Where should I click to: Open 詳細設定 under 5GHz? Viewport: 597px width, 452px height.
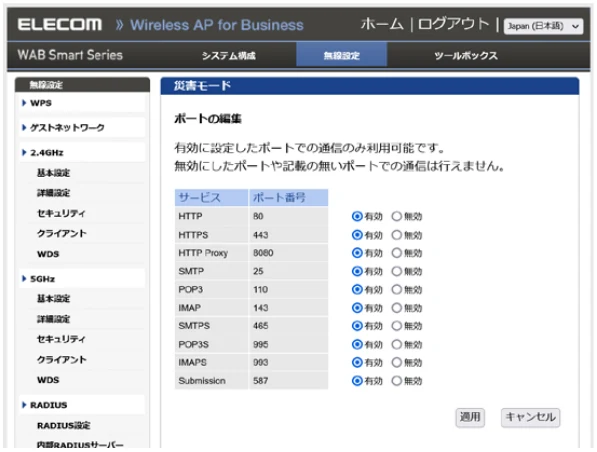click(53, 319)
